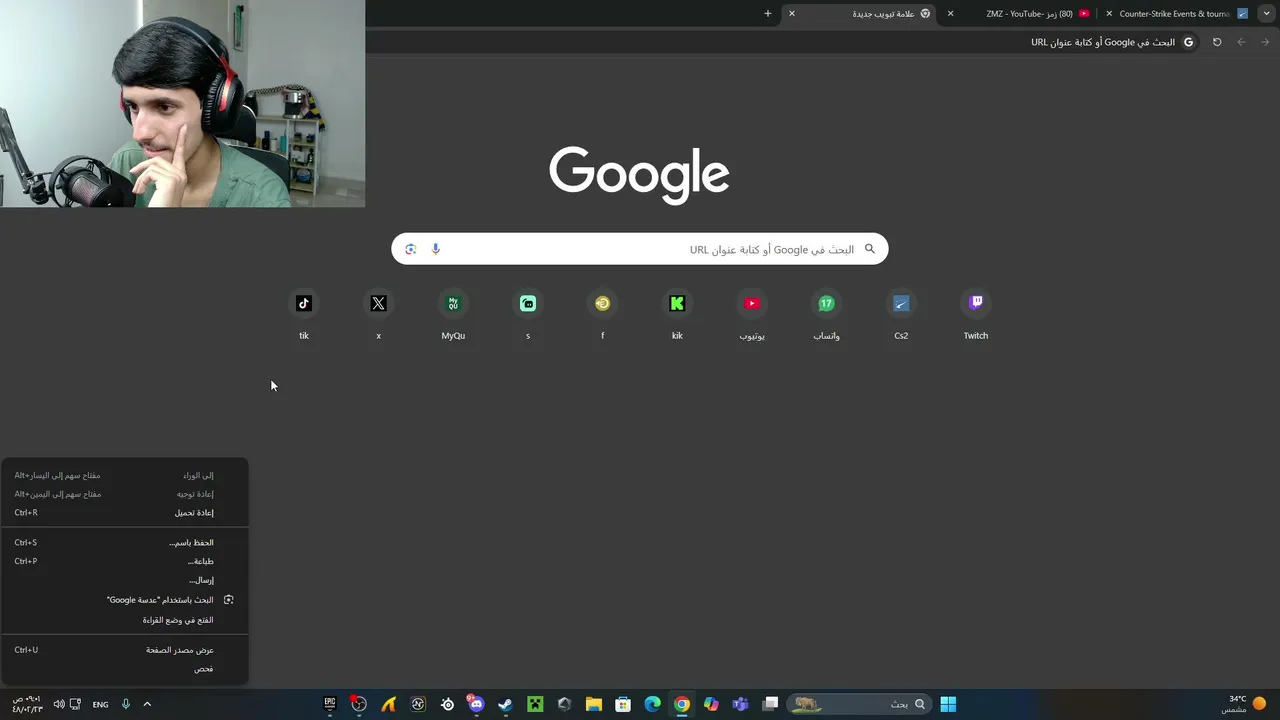Start a voice search with the microphone
The height and width of the screenshot is (720, 1280).
435,249
